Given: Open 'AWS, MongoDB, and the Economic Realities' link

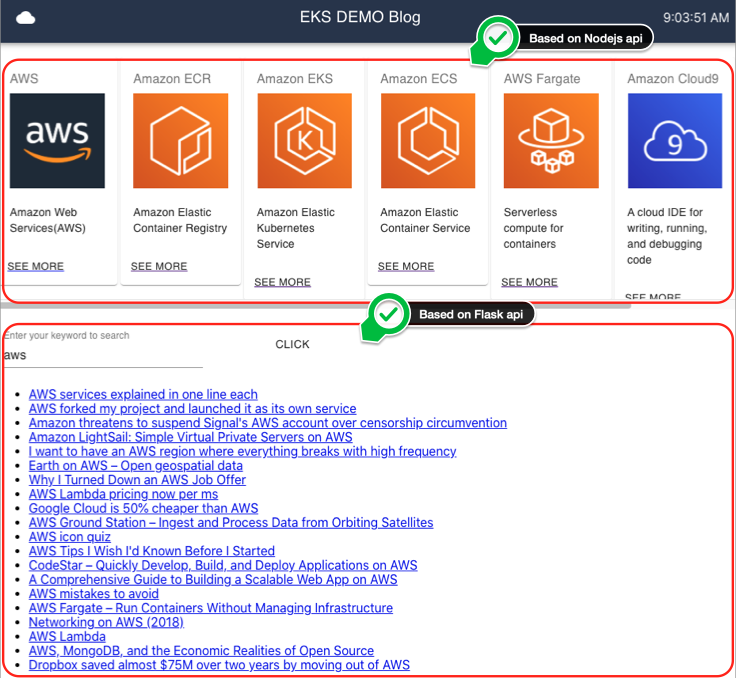Looking at the screenshot, I should pyautogui.click(x=201, y=651).
